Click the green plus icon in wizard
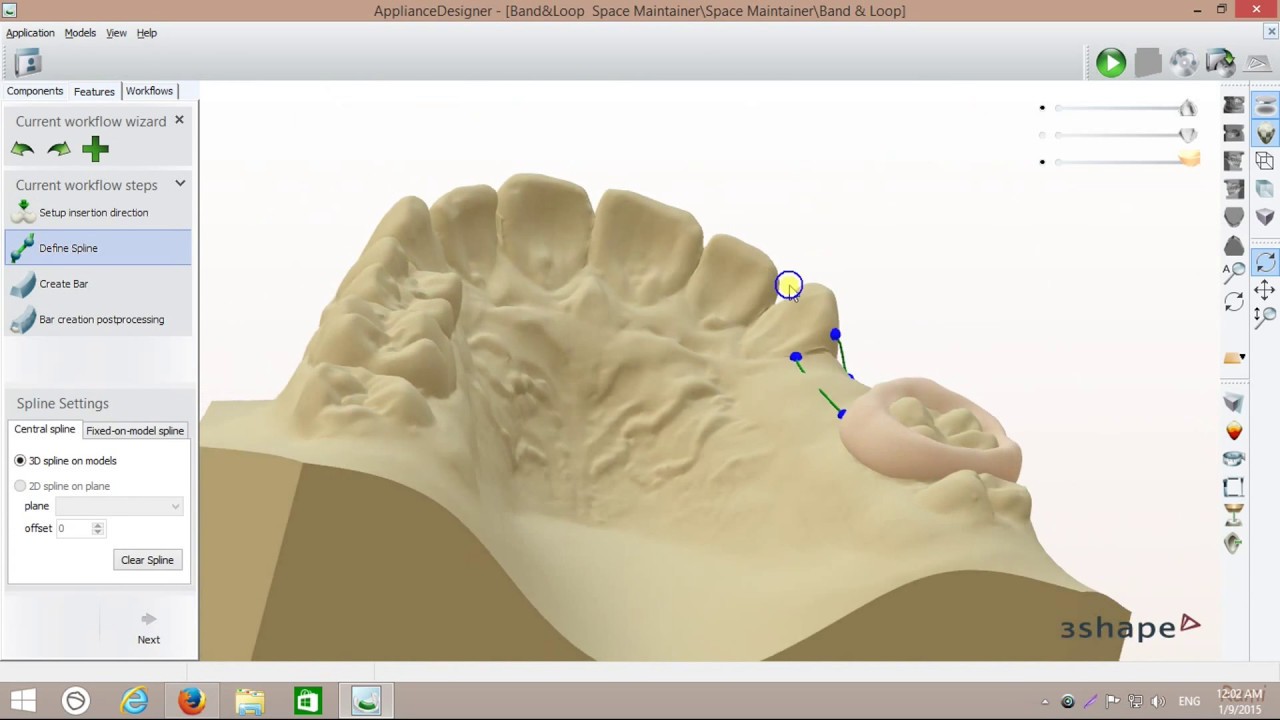This screenshot has width=1280, height=720. 95,150
